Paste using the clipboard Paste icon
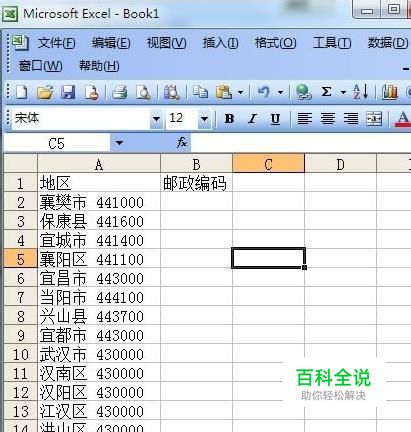The image size is (411, 432). click(224, 92)
